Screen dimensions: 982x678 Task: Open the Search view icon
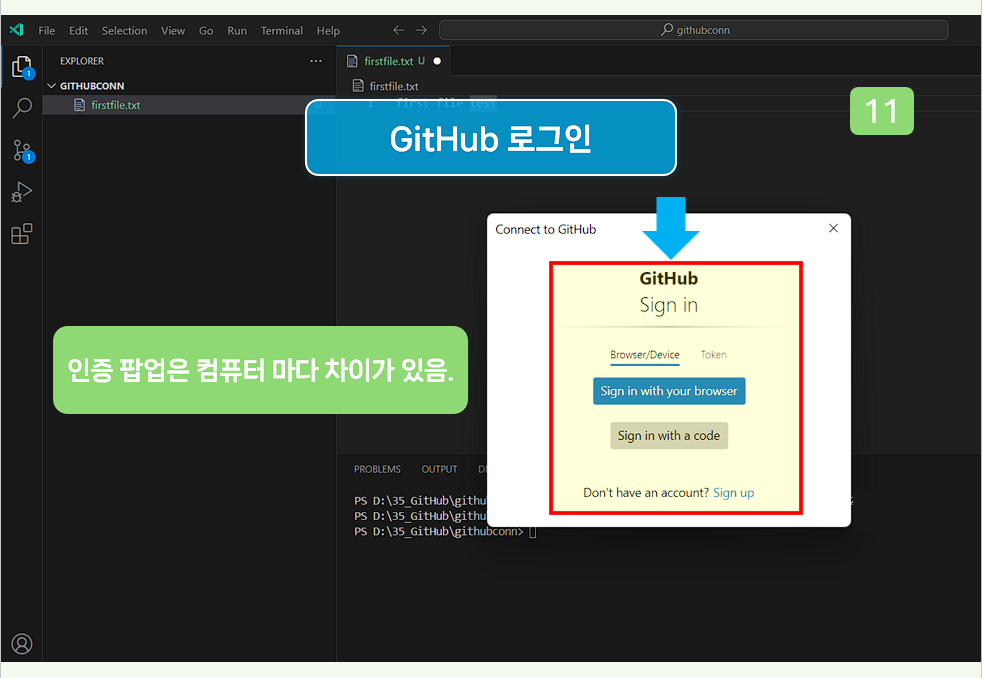[22, 108]
